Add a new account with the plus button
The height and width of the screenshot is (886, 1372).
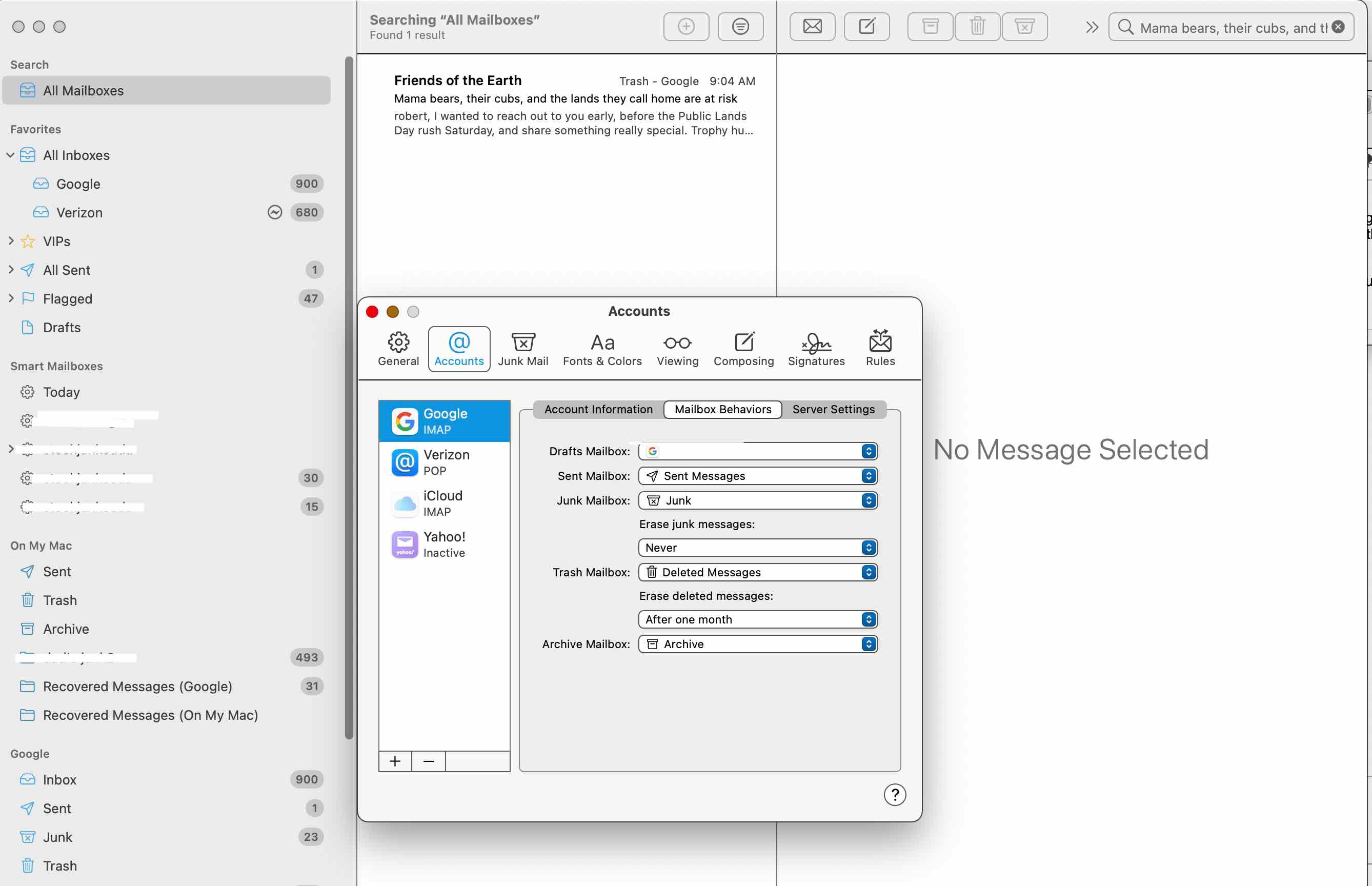tap(395, 760)
